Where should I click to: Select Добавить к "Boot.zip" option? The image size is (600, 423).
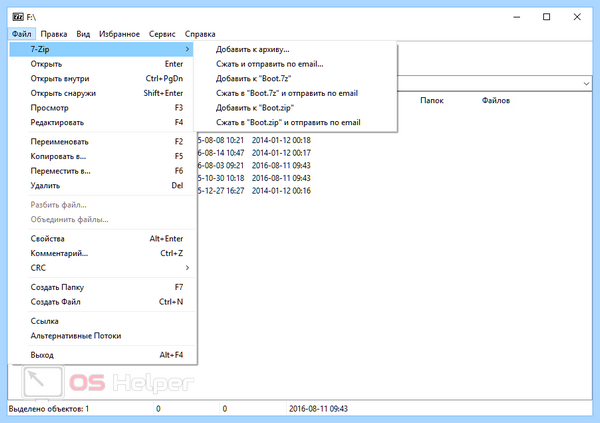point(295,108)
